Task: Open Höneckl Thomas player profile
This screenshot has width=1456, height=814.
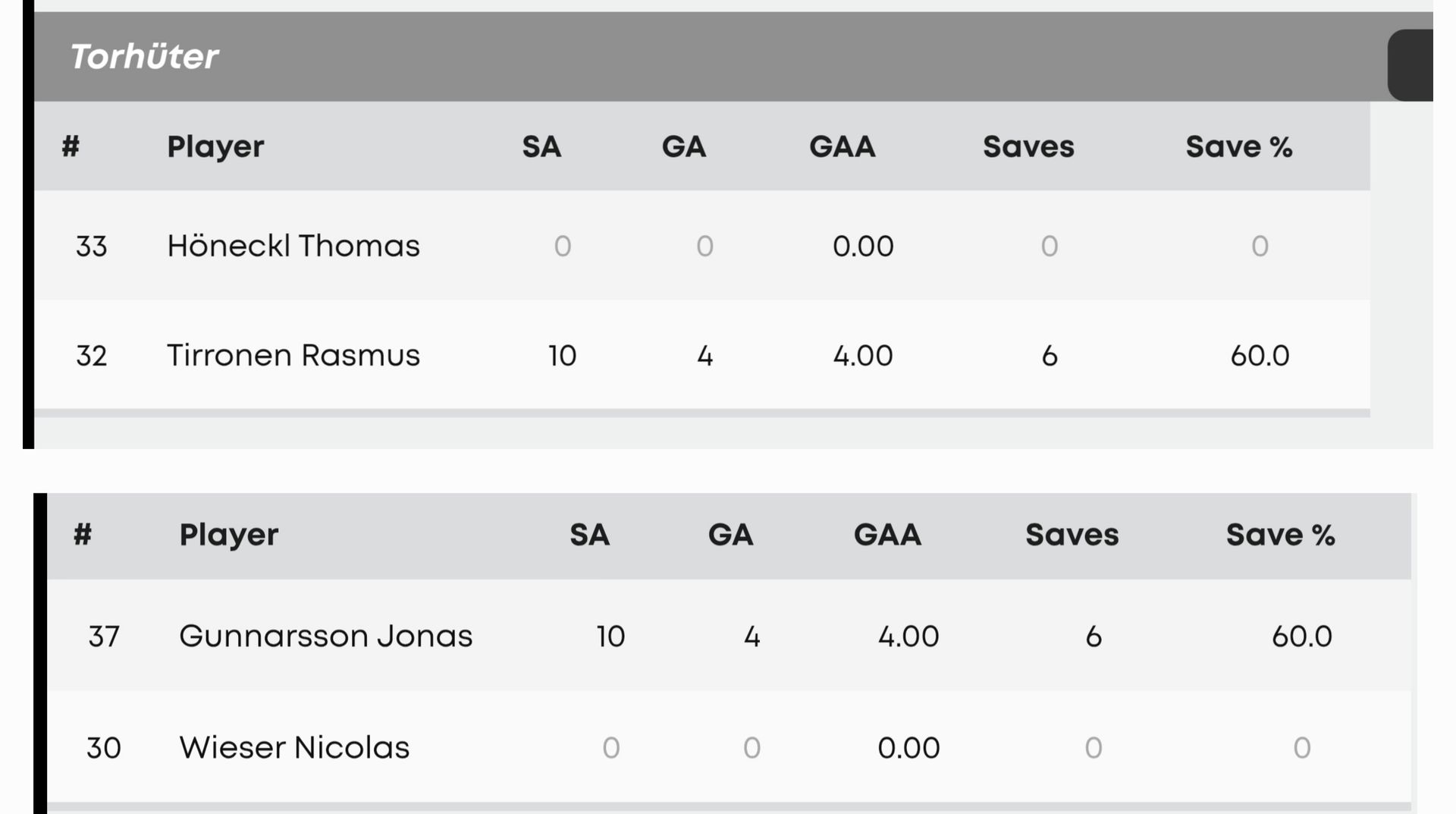Action: 293,246
